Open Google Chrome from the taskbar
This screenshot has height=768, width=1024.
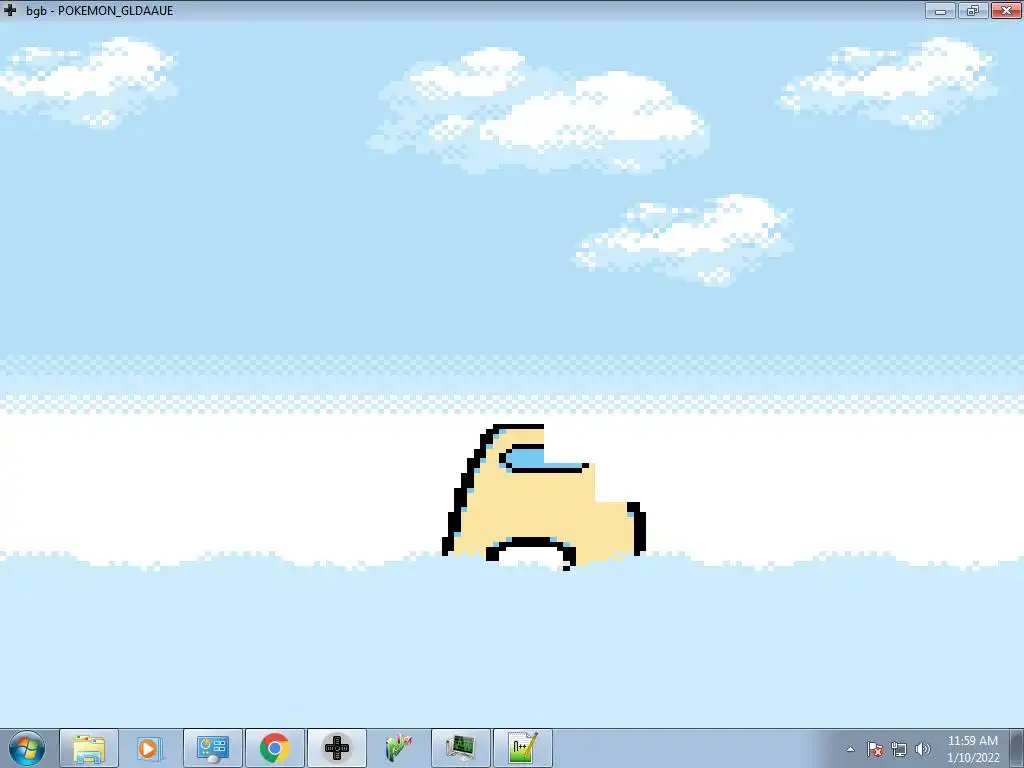[274, 748]
